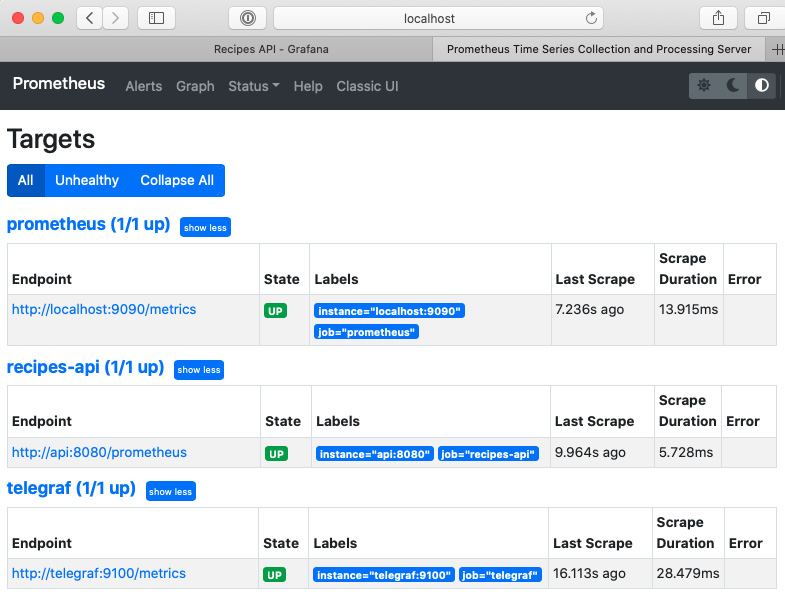
Task: Select the All targets filter
Action: [26, 180]
